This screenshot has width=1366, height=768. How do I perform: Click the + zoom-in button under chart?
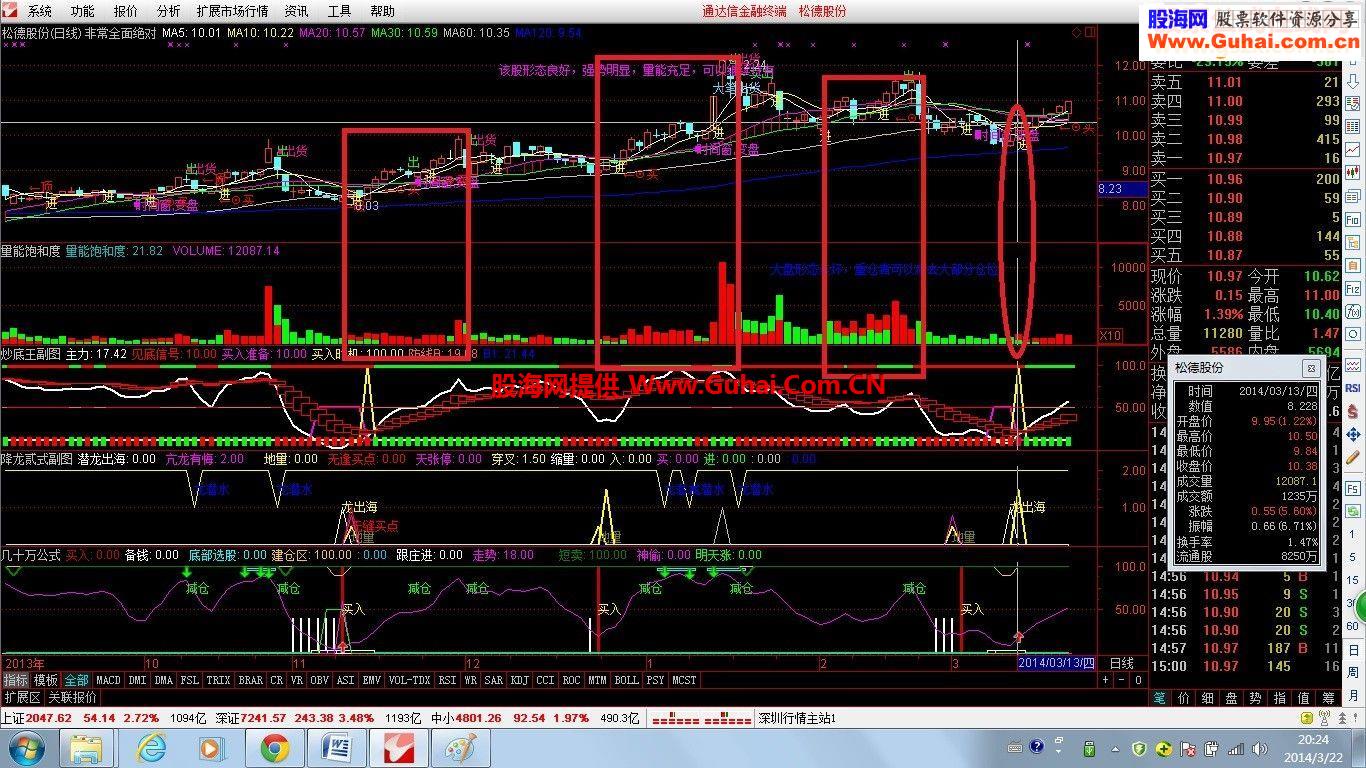[1105, 680]
